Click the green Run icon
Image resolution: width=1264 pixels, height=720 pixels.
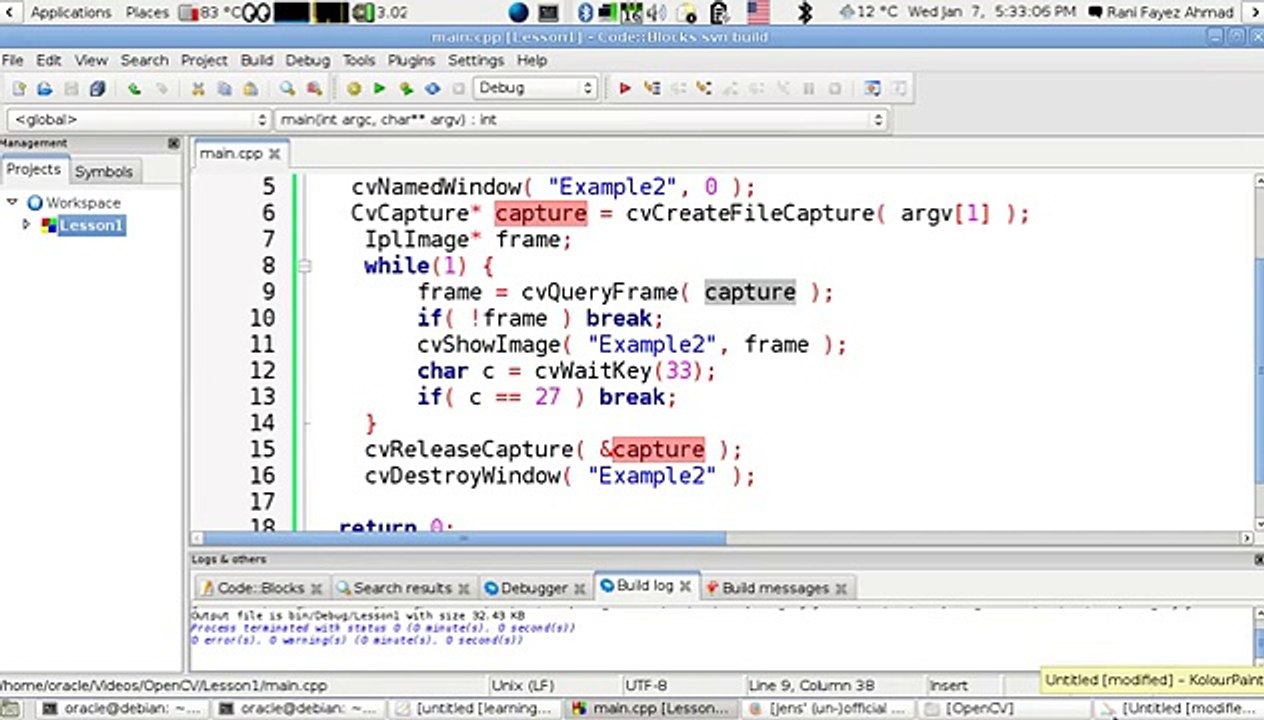point(379,88)
